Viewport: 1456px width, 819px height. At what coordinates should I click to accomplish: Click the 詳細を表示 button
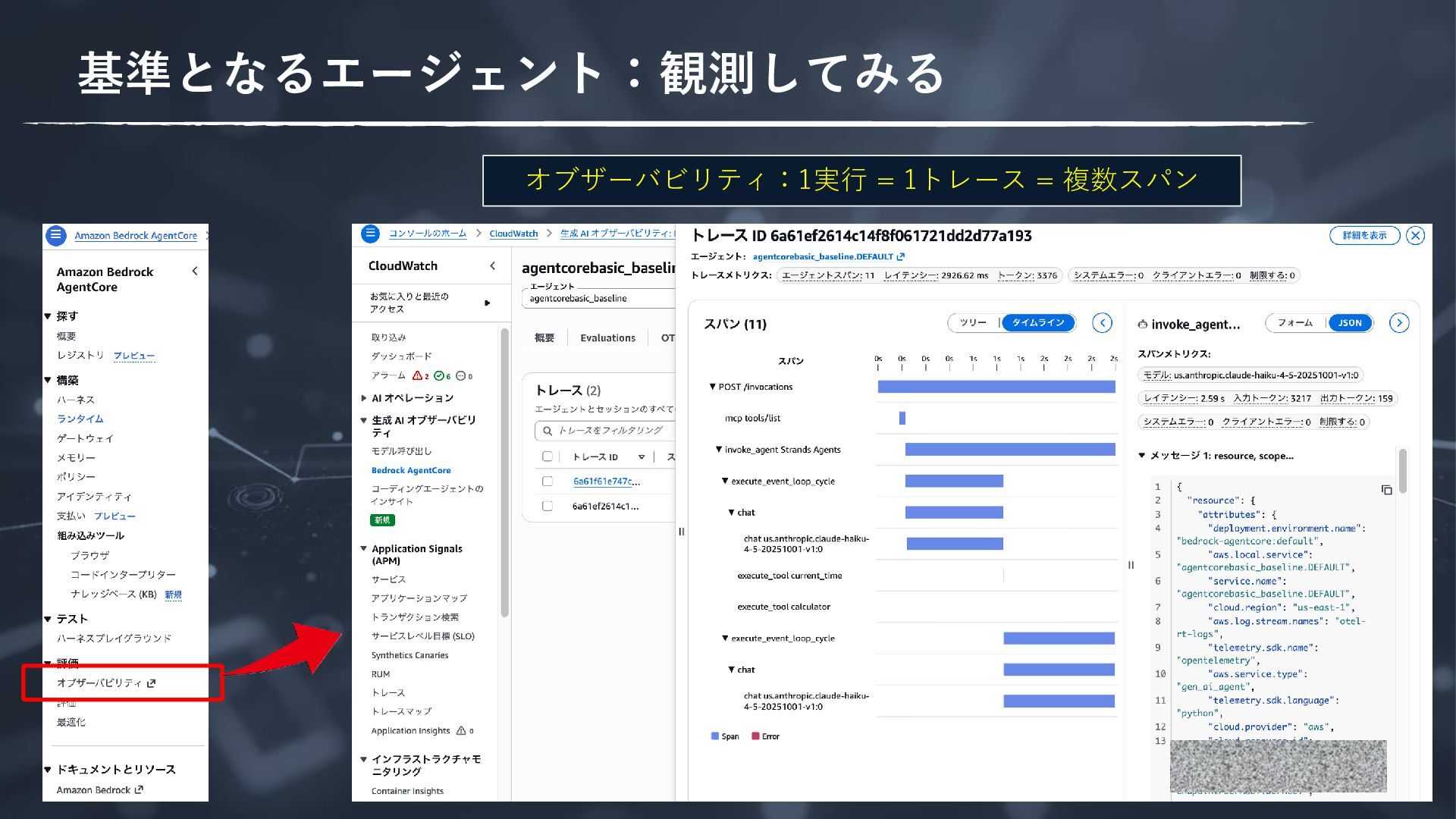click(x=1364, y=236)
